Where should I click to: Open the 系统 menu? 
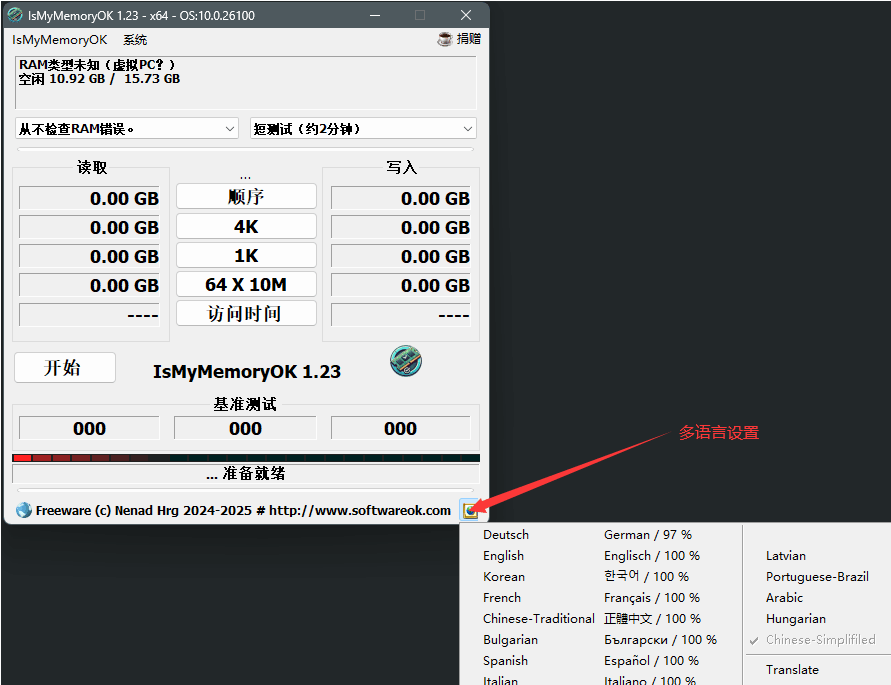pyautogui.click(x=135, y=40)
